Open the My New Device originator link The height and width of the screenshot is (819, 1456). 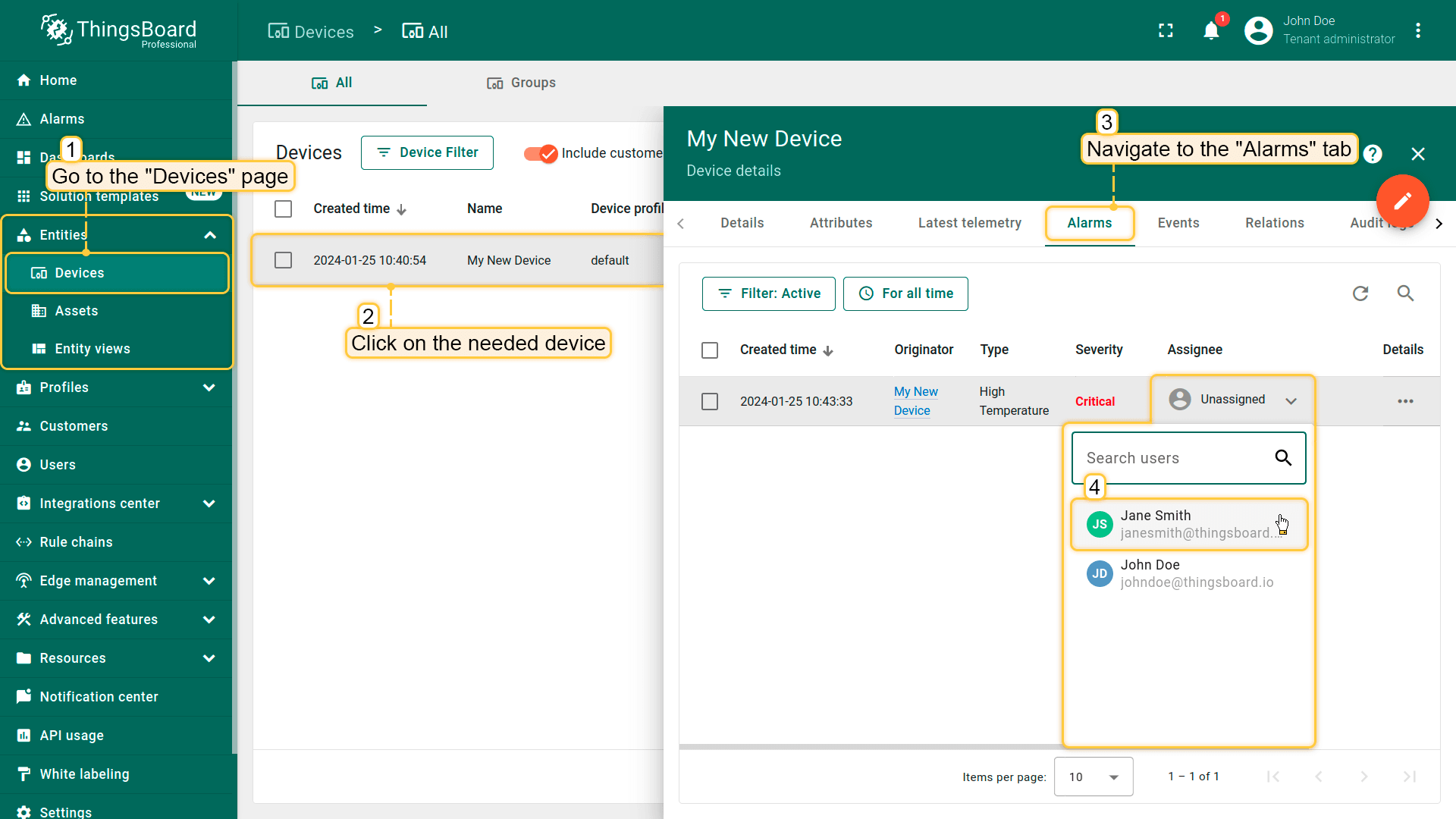[x=915, y=400]
